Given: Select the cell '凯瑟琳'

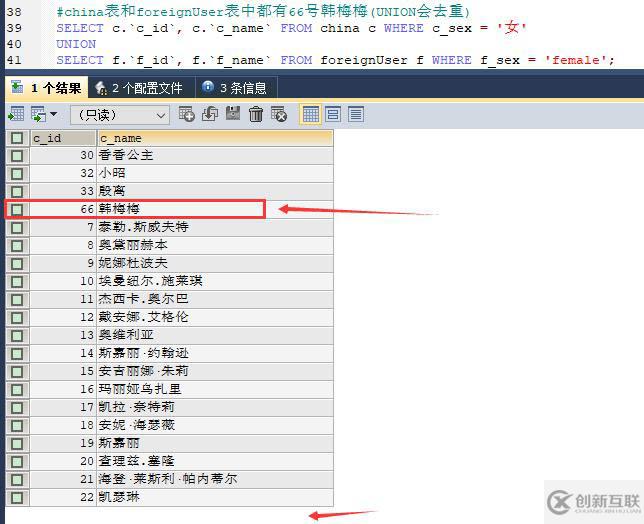Looking at the screenshot, I should click(x=215, y=498).
